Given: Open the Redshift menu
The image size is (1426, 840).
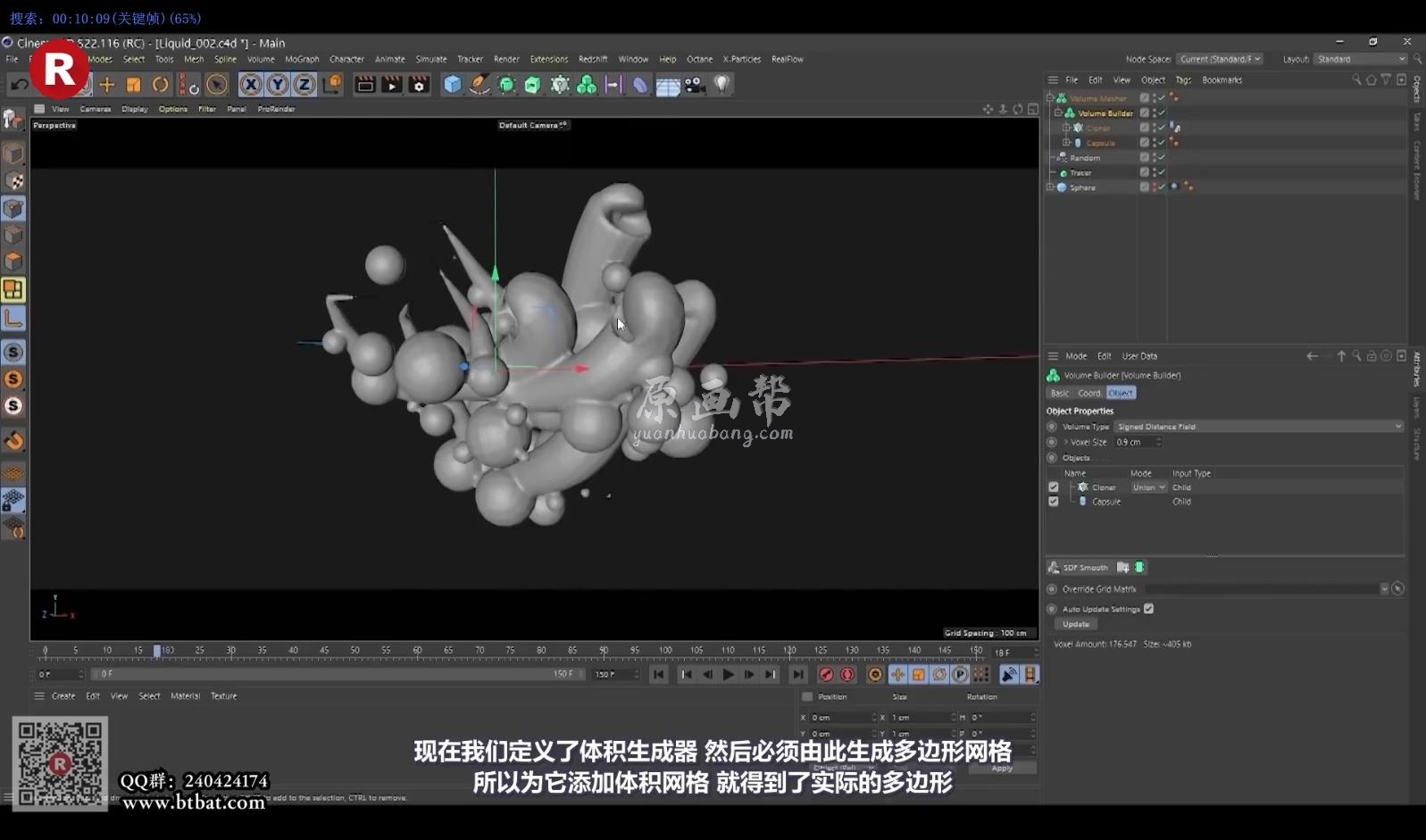Looking at the screenshot, I should 593,59.
